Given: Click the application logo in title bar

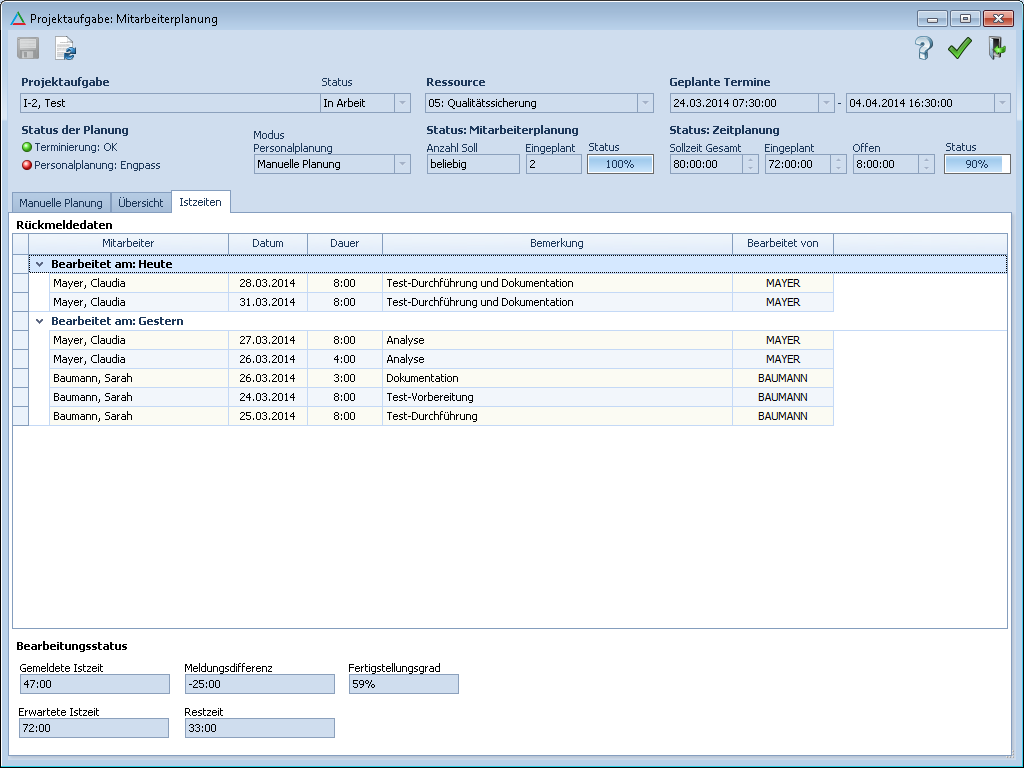Looking at the screenshot, I should pyautogui.click(x=17, y=19).
